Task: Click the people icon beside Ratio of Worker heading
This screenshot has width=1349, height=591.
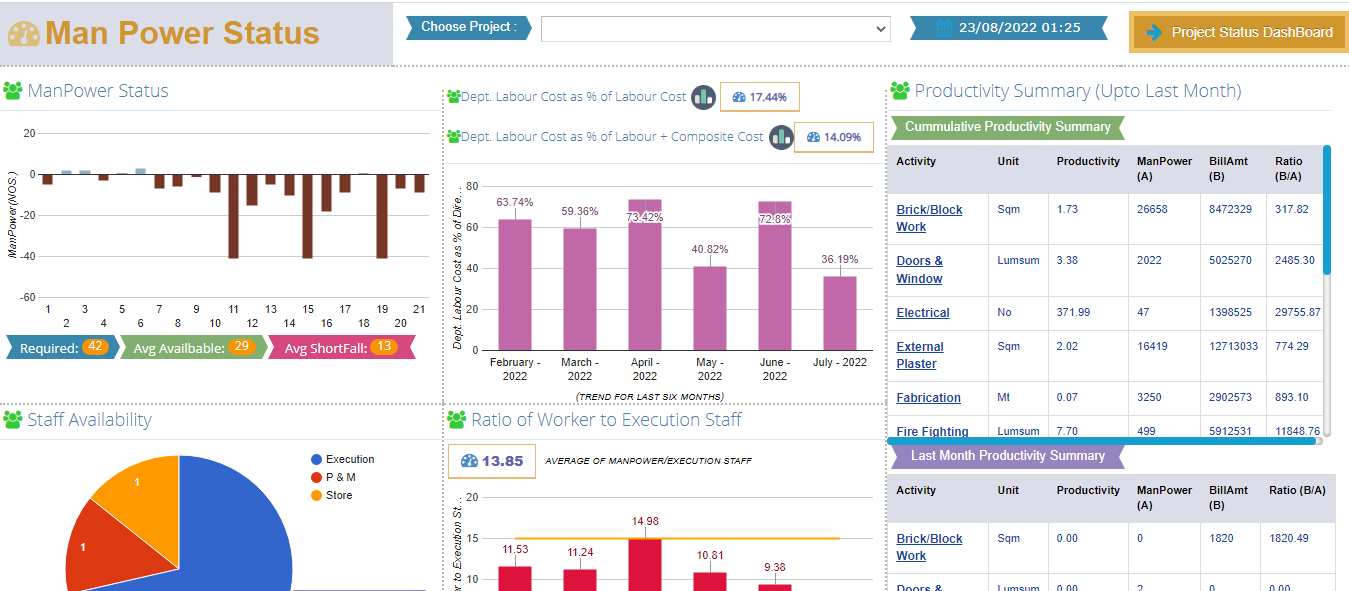Action: pos(457,420)
